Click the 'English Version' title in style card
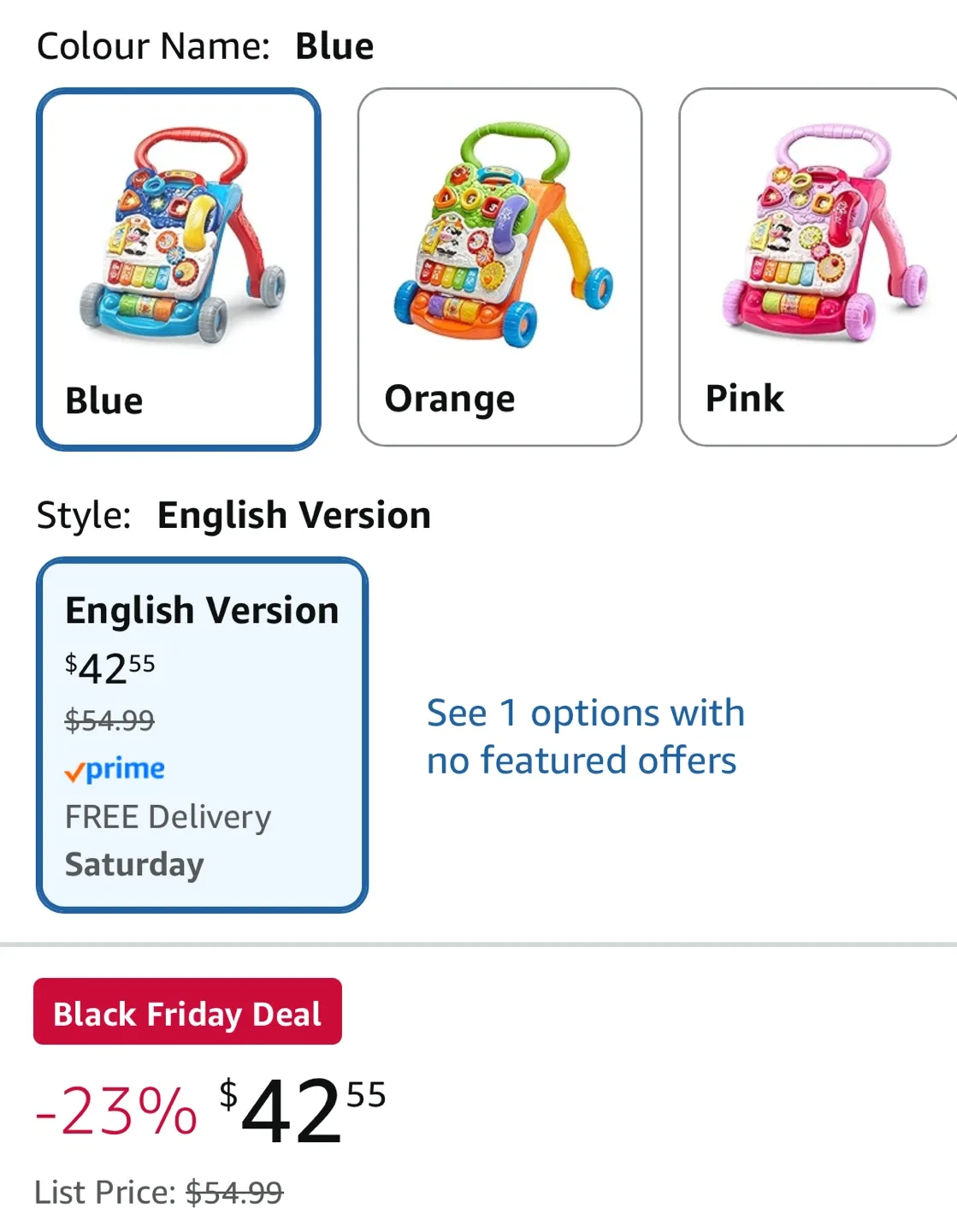The width and height of the screenshot is (957, 1232). (201, 610)
